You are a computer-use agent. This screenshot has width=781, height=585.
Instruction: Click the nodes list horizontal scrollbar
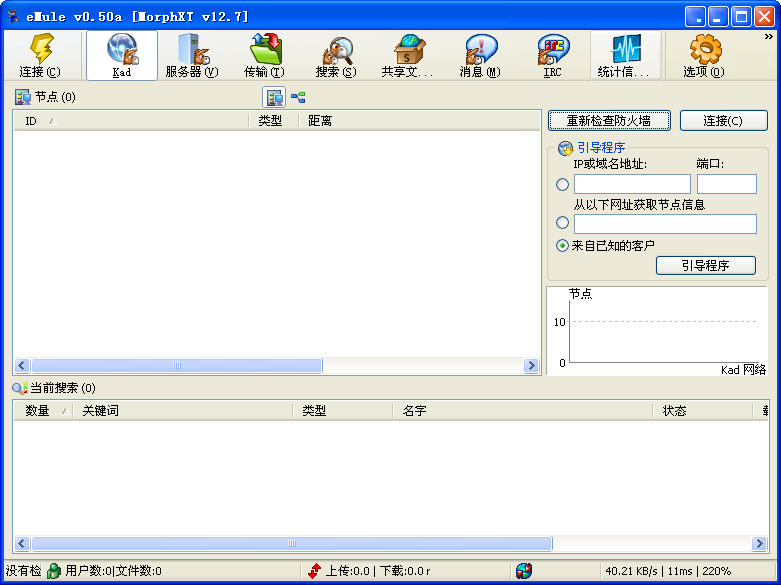(176, 366)
